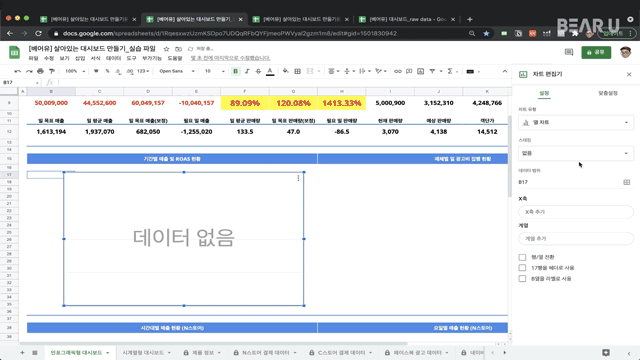This screenshot has width=640, height=360.
Task: Open the borders tool
Action: (298, 71)
